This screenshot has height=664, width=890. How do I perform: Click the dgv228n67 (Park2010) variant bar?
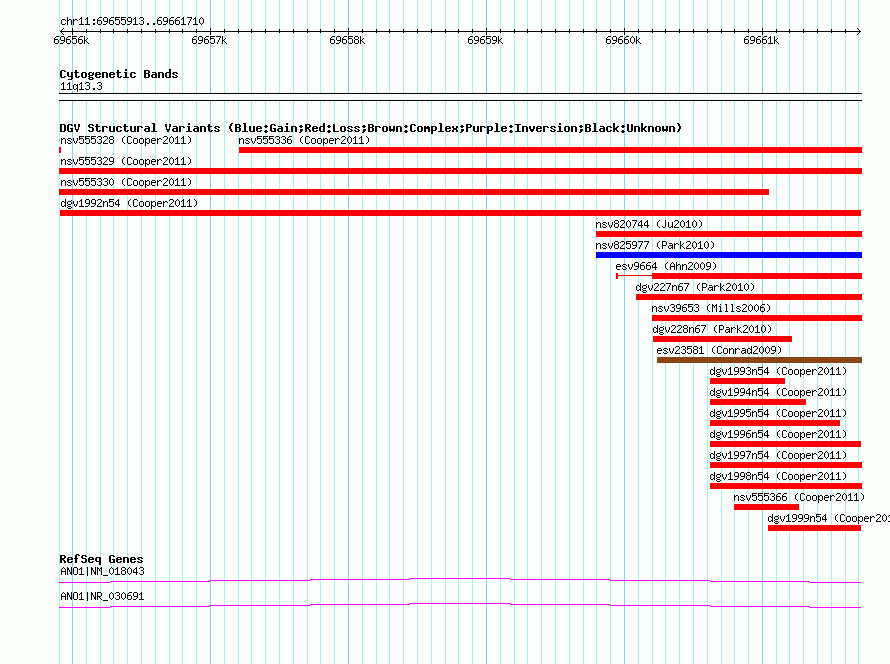pyautogui.click(x=722, y=339)
